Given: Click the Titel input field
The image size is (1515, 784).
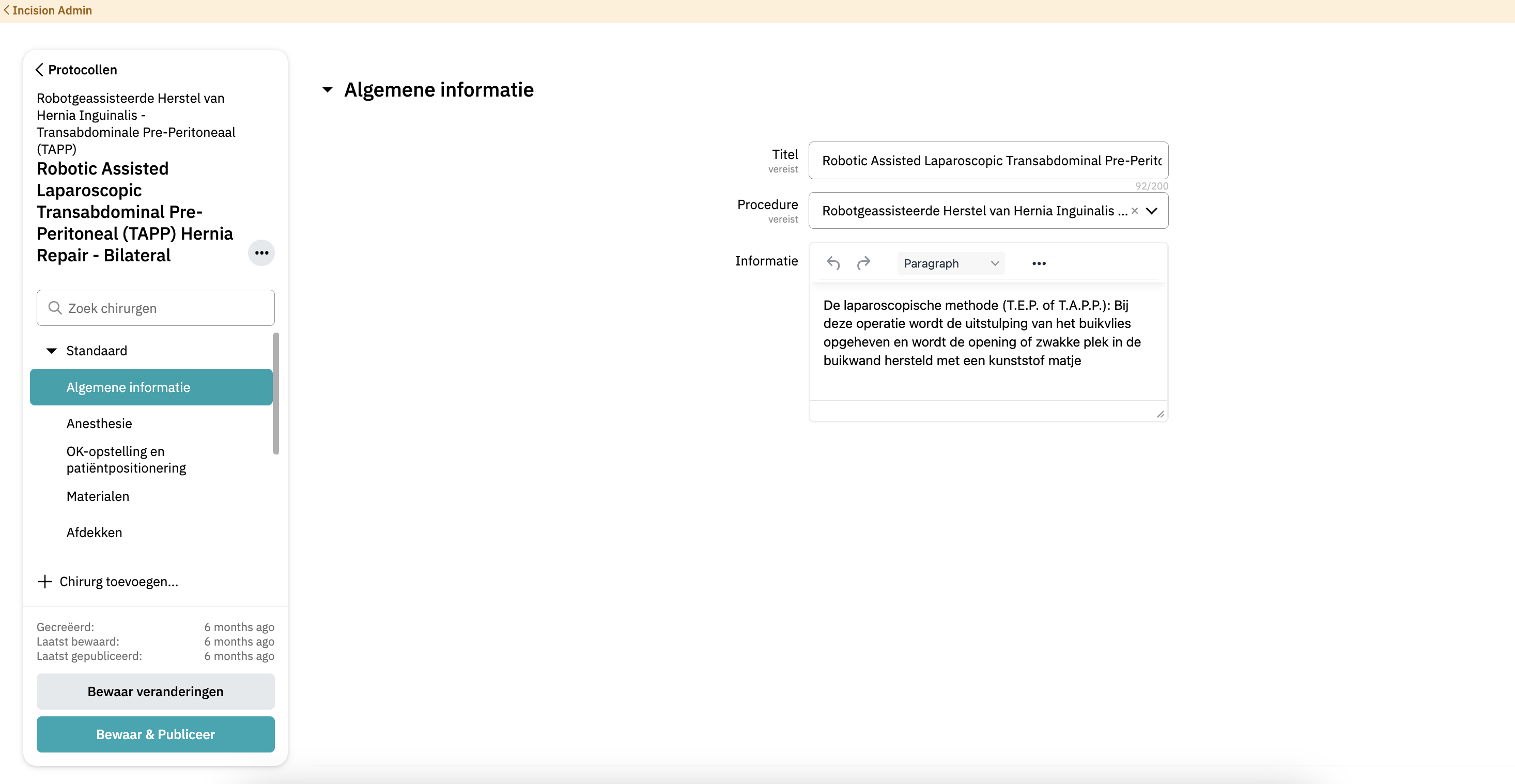Looking at the screenshot, I should click(988, 161).
